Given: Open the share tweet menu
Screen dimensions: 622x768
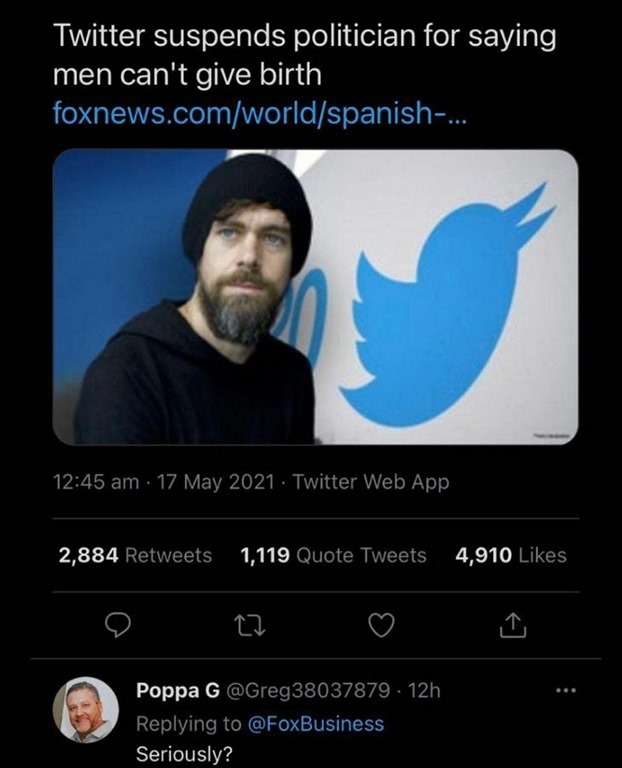Looking at the screenshot, I should pyautogui.click(x=511, y=625).
